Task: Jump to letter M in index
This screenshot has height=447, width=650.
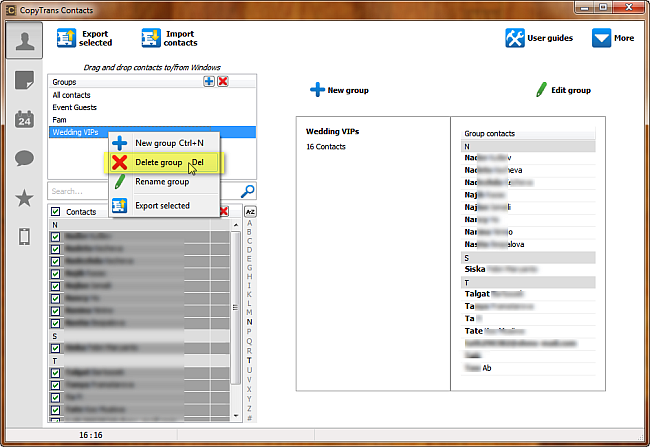Action: (250, 312)
